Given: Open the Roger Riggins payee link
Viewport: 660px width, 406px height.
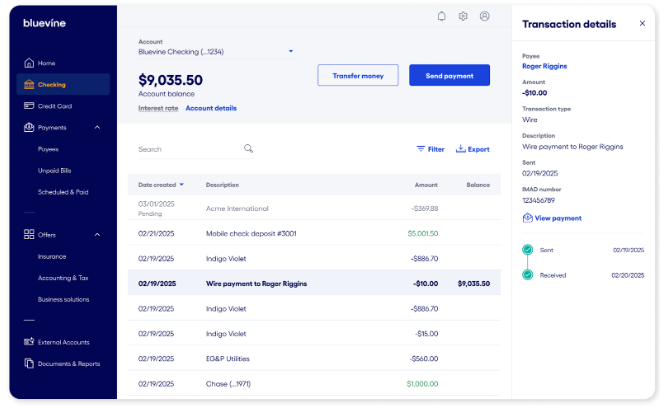Looking at the screenshot, I should (544, 66).
